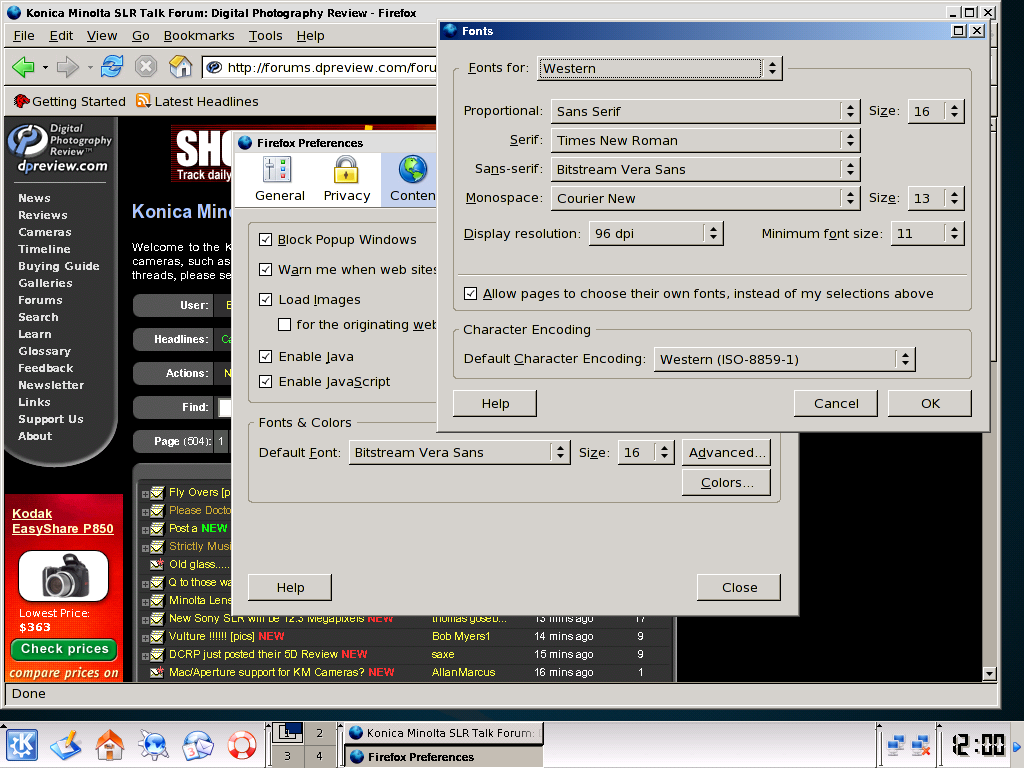Image resolution: width=1024 pixels, height=768 pixels.
Task: Select the Content preferences globe icon
Action: [x=411, y=180]
